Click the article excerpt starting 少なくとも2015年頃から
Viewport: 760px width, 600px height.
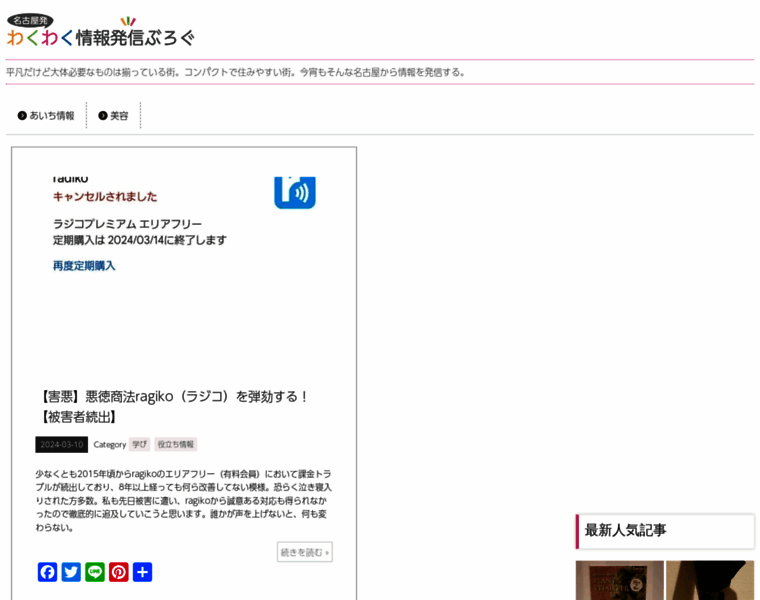184,500
